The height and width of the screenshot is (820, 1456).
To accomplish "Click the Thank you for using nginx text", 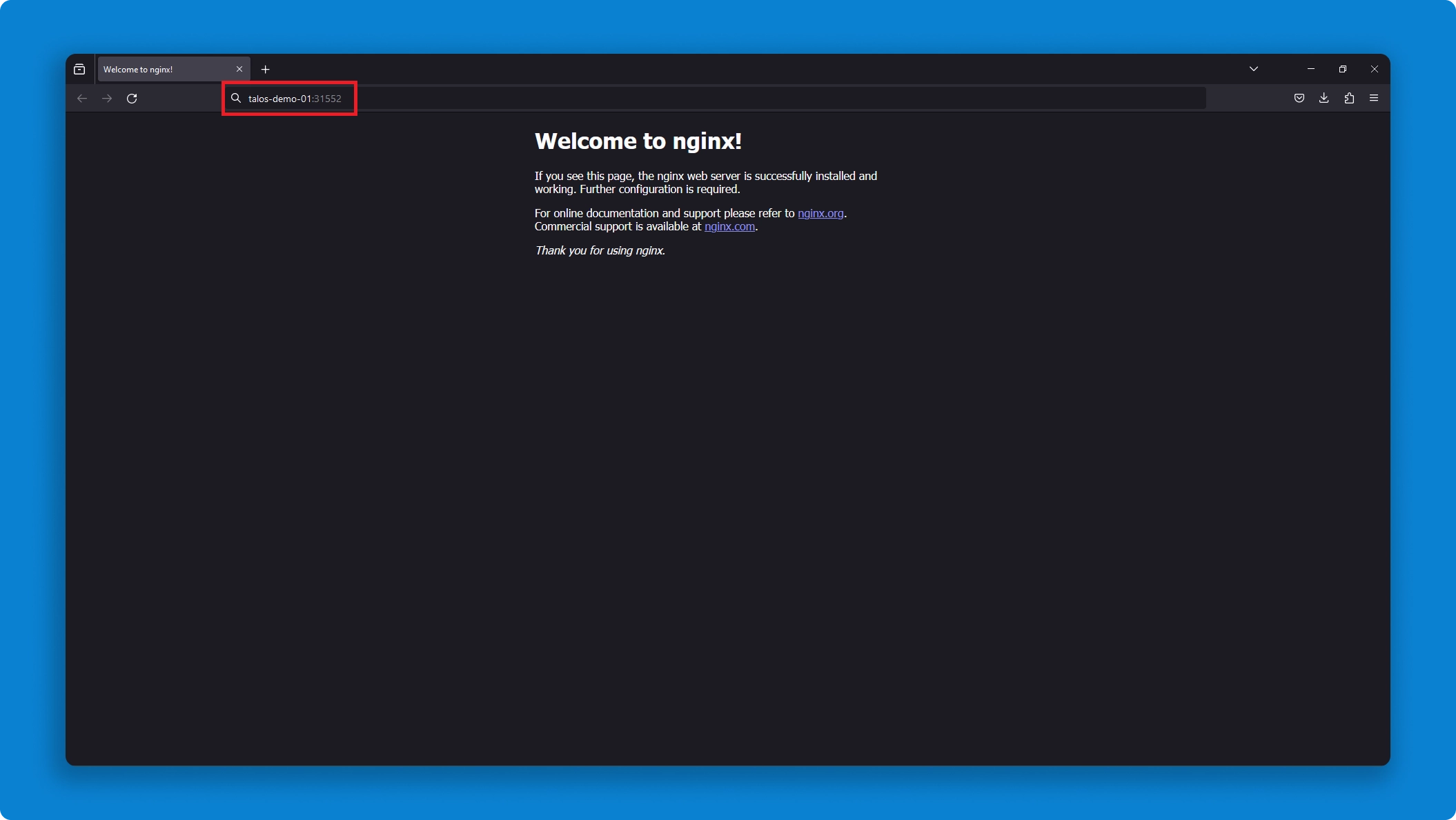I will click(x=600, y=251).
